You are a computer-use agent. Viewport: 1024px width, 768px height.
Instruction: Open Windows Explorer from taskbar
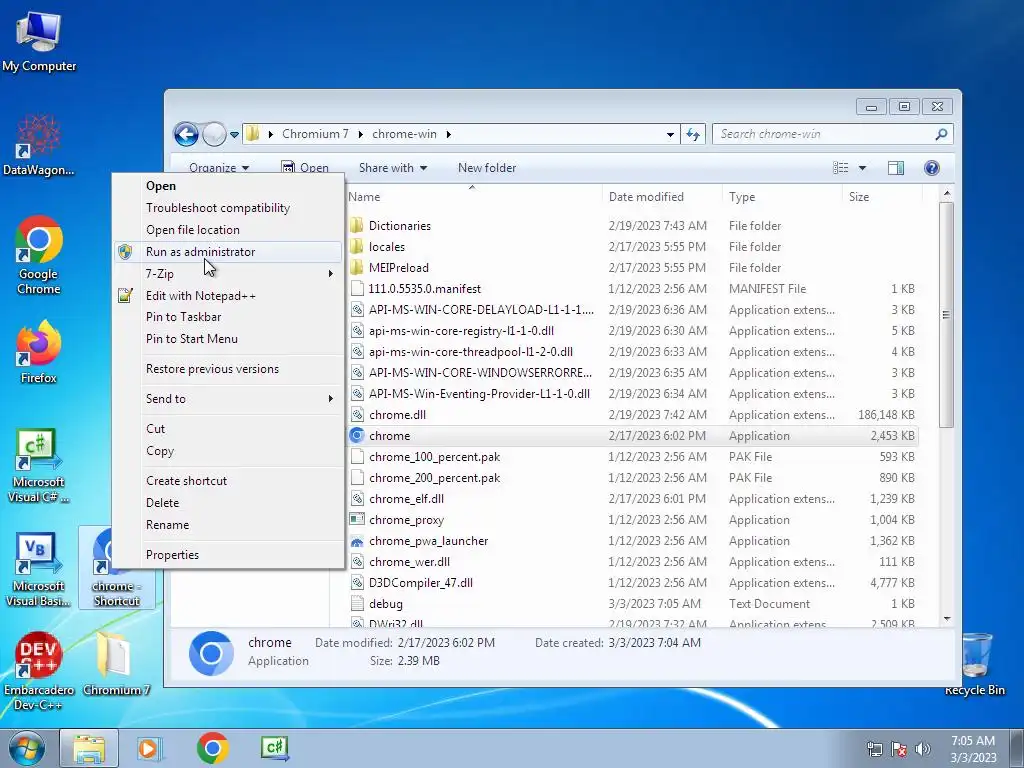point(89,748)
